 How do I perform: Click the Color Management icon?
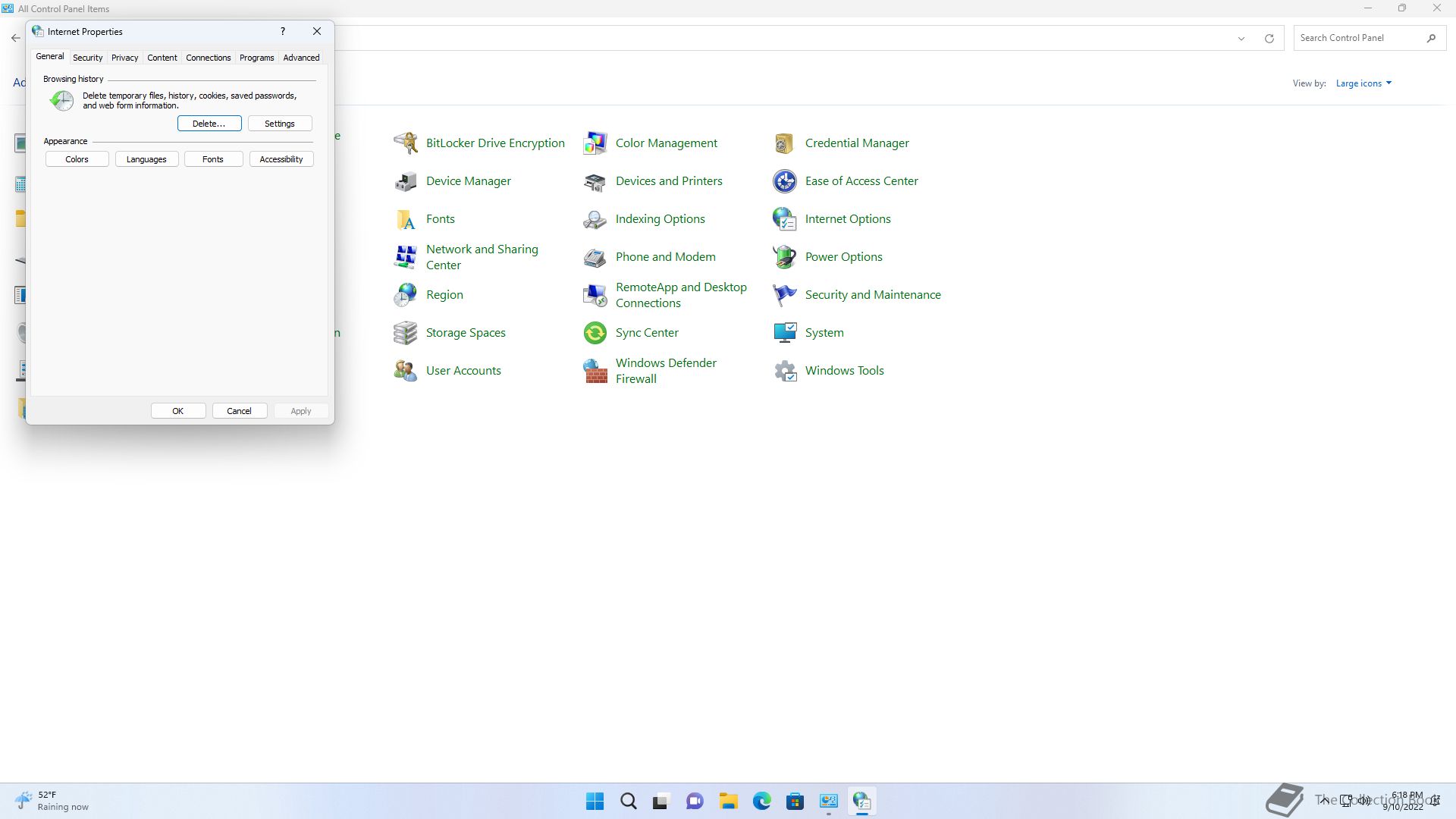[x=595, y=143]
